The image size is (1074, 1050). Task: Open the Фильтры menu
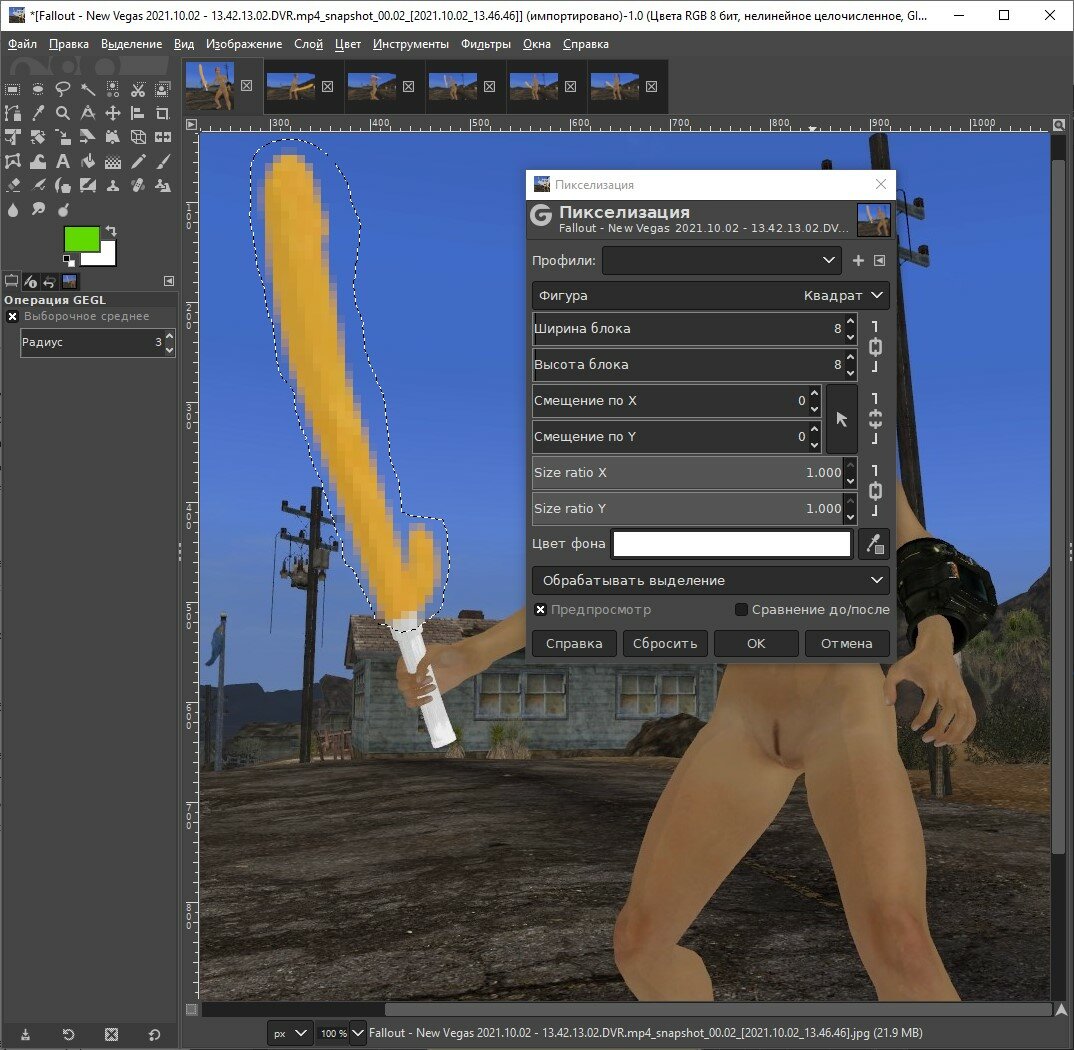point(485,44)
